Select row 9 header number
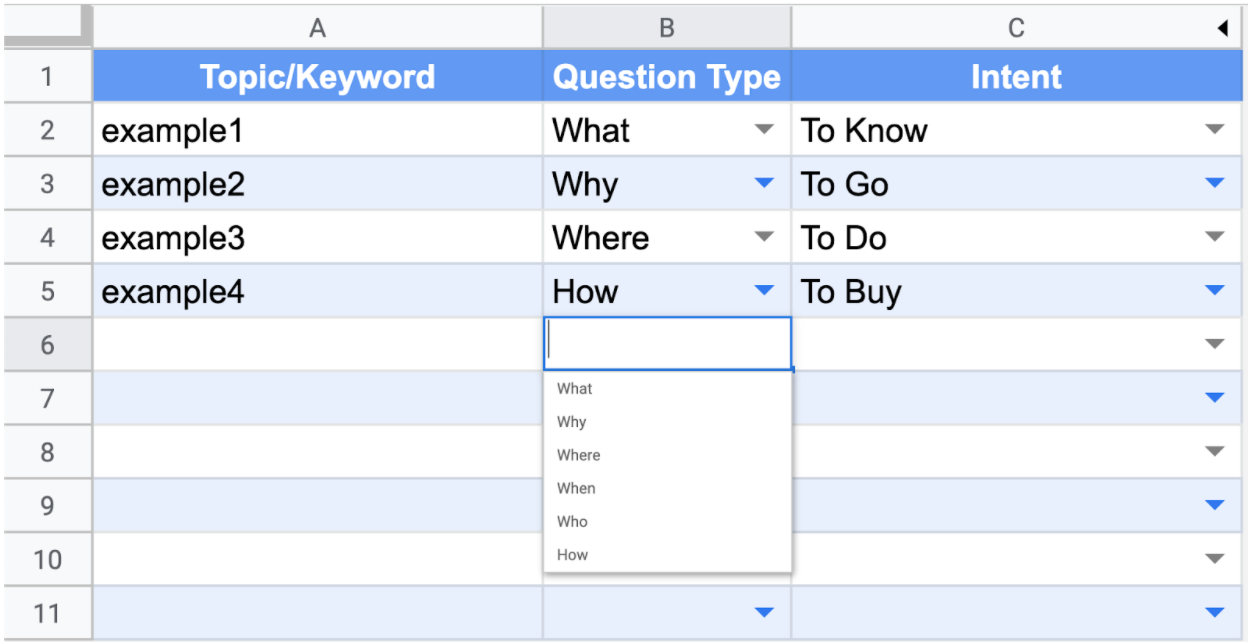The width and height of the screenshot is (1248, 644). click(x=47, y=505)
